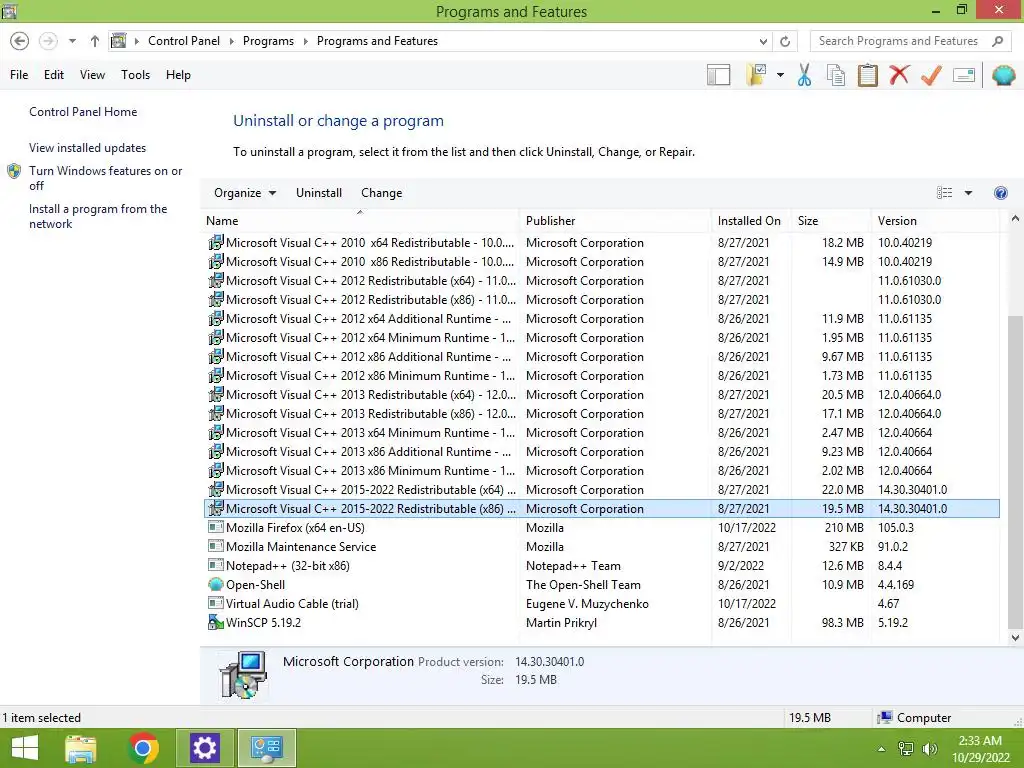Sort by Name column header
This screenshot has width=1024, height=768.
360,221
